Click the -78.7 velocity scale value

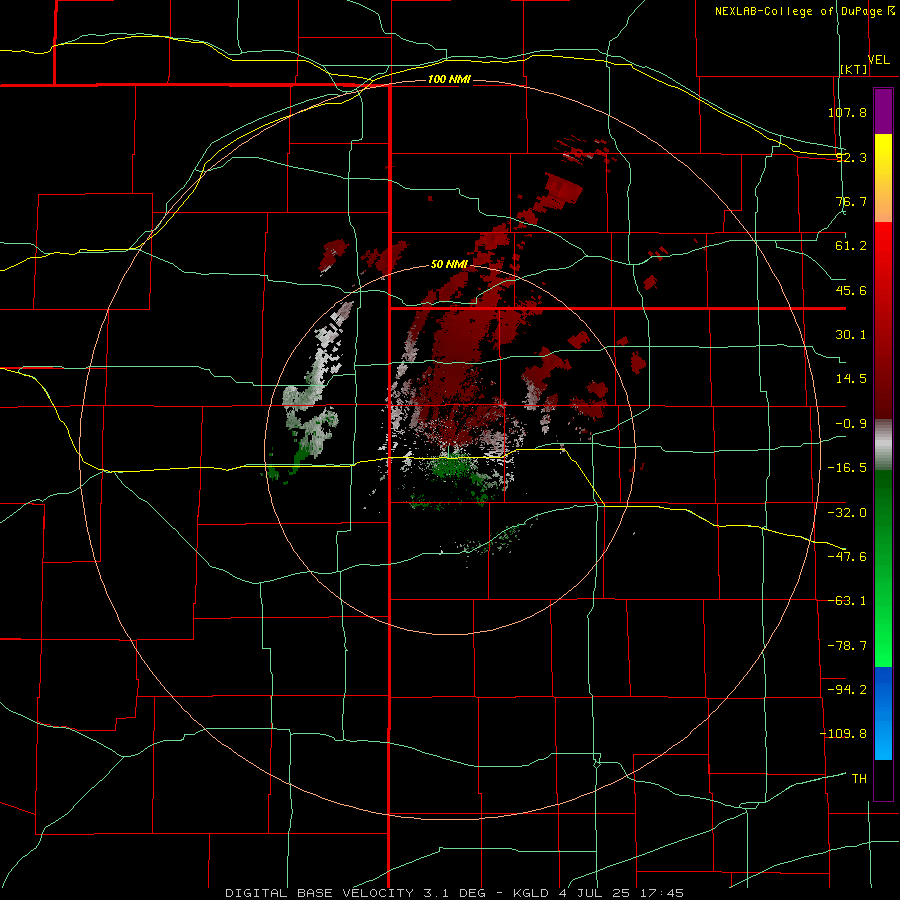(847, 646)
